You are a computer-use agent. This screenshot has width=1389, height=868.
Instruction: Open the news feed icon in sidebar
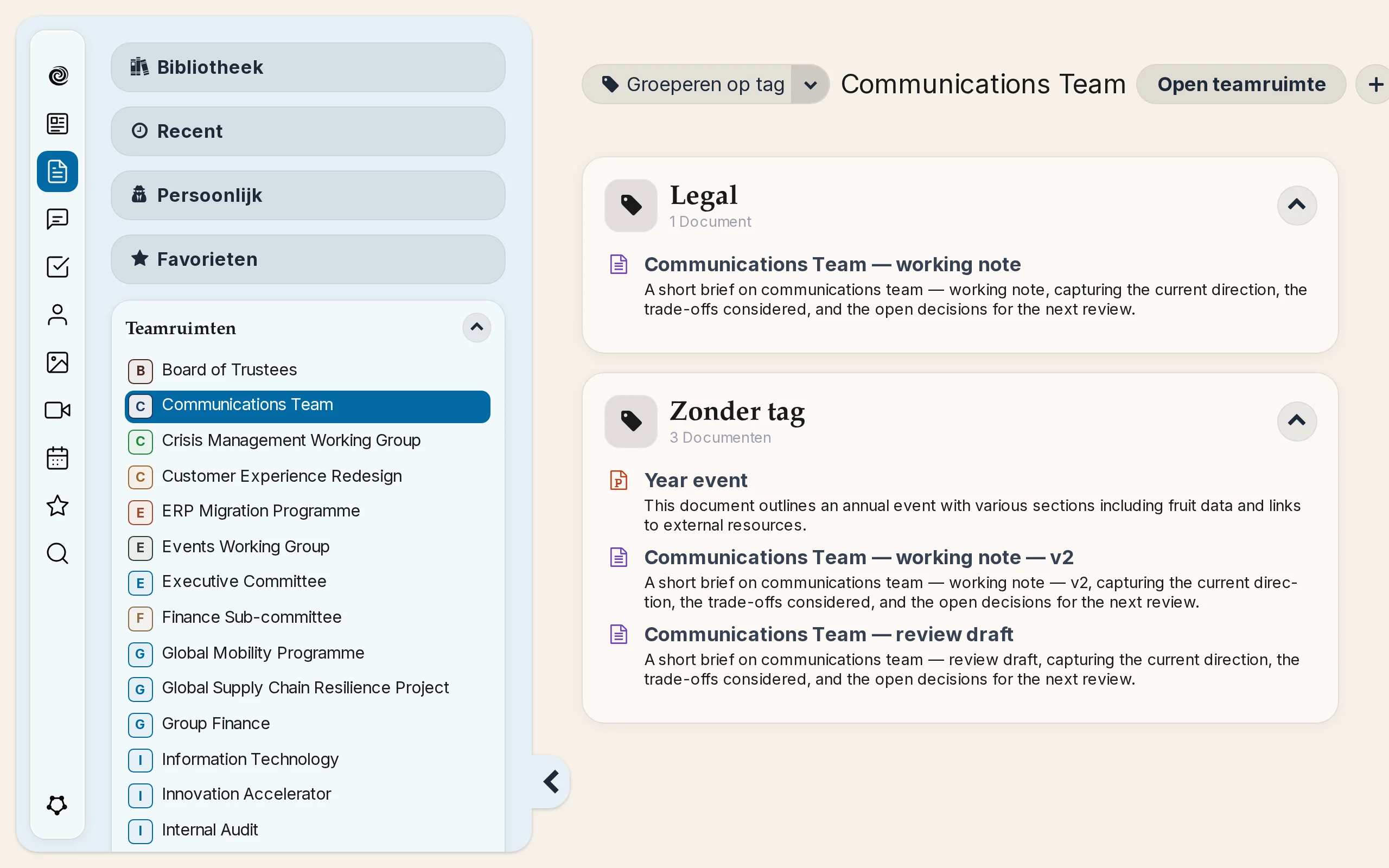pos(58,124)
